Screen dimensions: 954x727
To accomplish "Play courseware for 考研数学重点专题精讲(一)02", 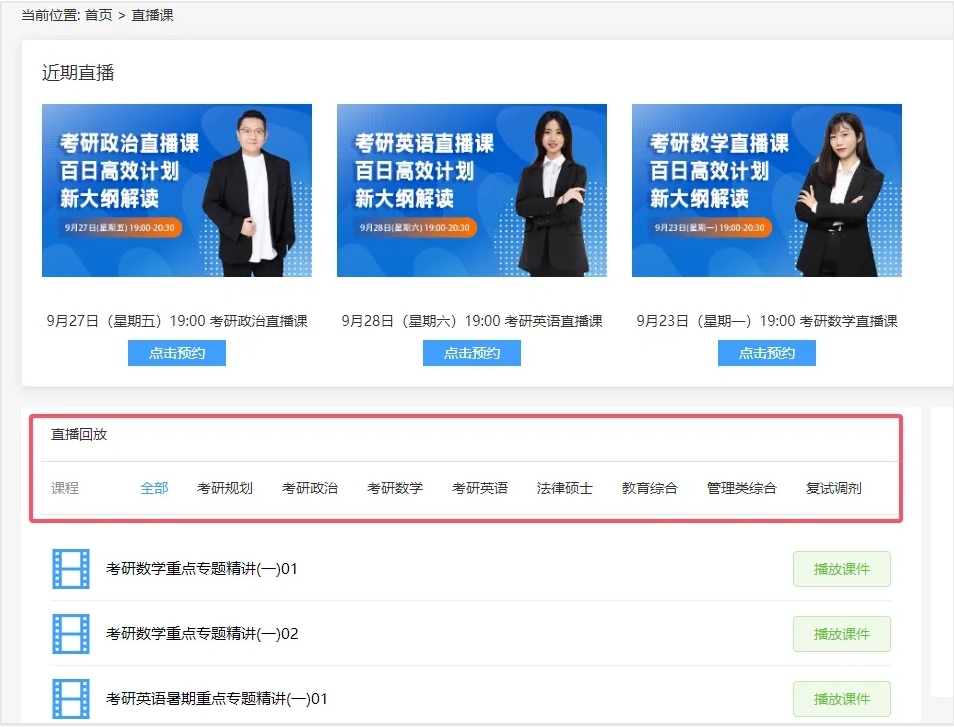I will [841, 634].
